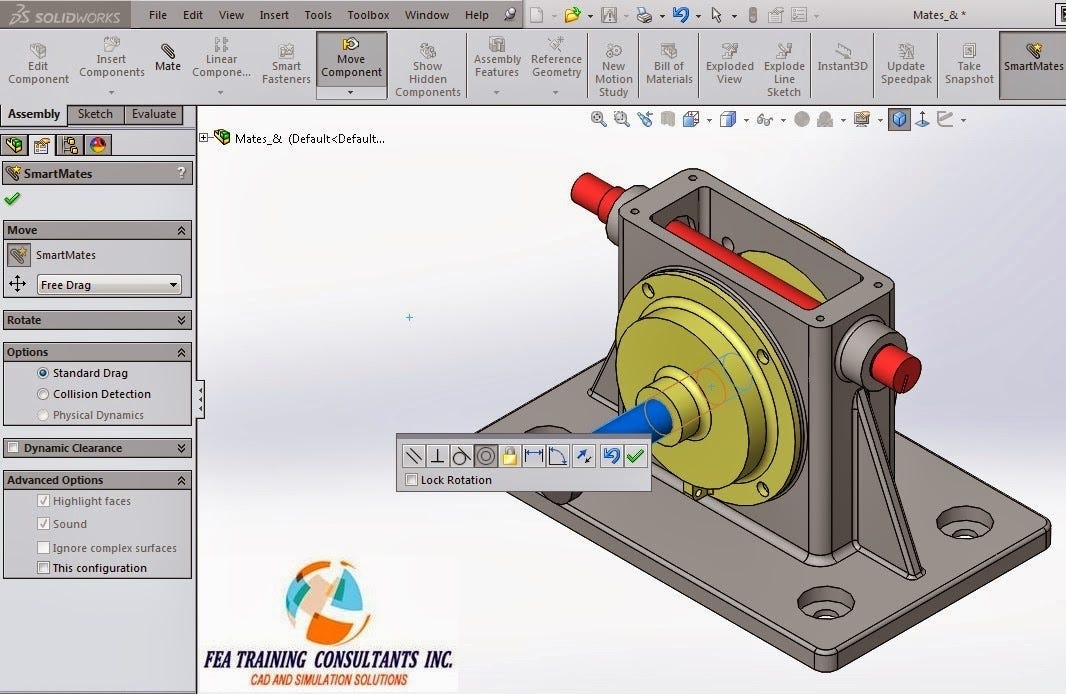Flip mate alignment in popup toolbar

click(x=584, y=455)
